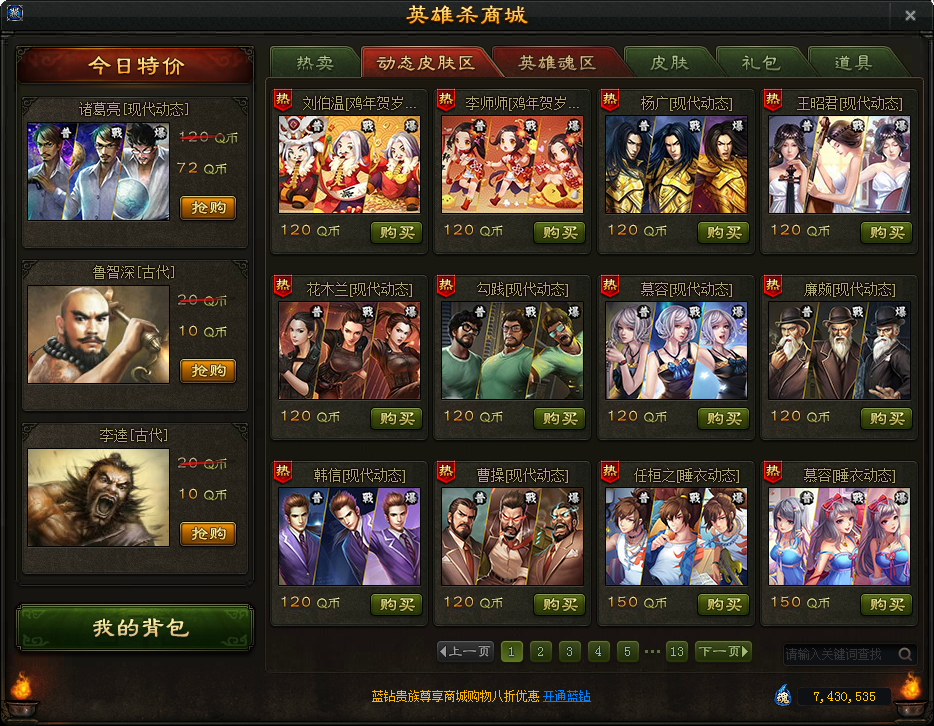This screenshot has width=934, height=726.
Task: Click 抢购 for 诸葛亮[现代动态]
Action: click(208, 208)
